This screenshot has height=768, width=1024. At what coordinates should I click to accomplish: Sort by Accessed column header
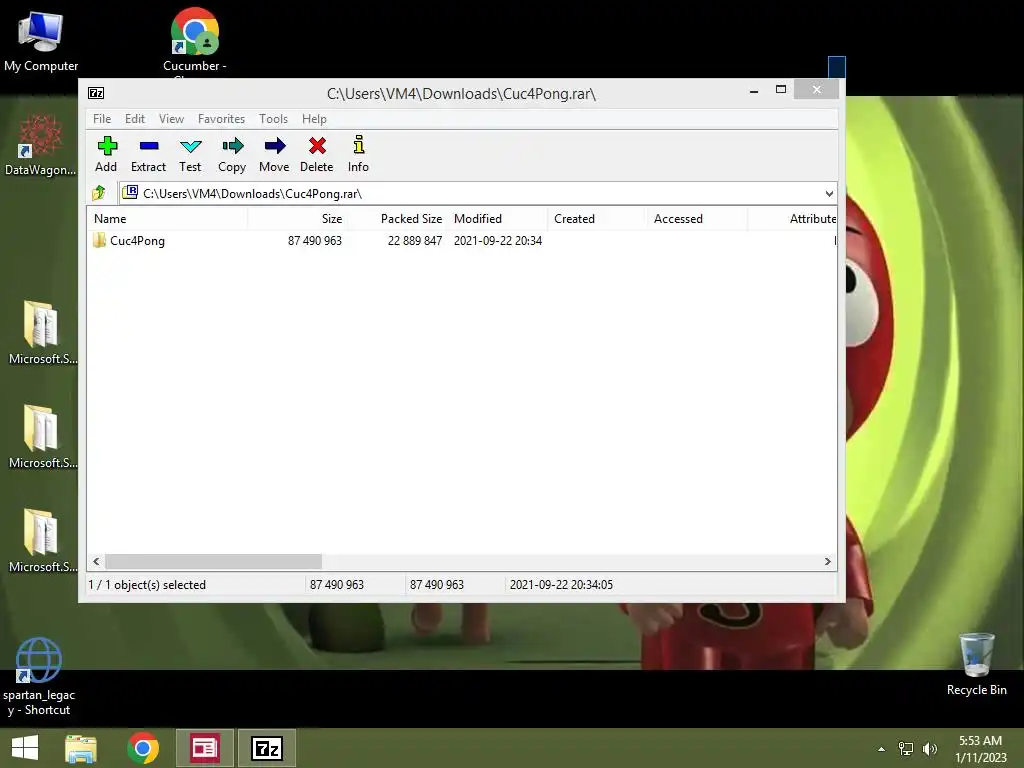pyautogui.click(x=697, y=219)
